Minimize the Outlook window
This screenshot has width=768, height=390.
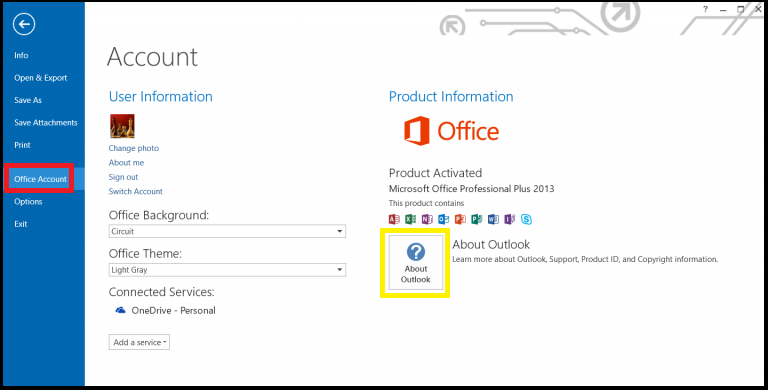(x=723, y=9)
